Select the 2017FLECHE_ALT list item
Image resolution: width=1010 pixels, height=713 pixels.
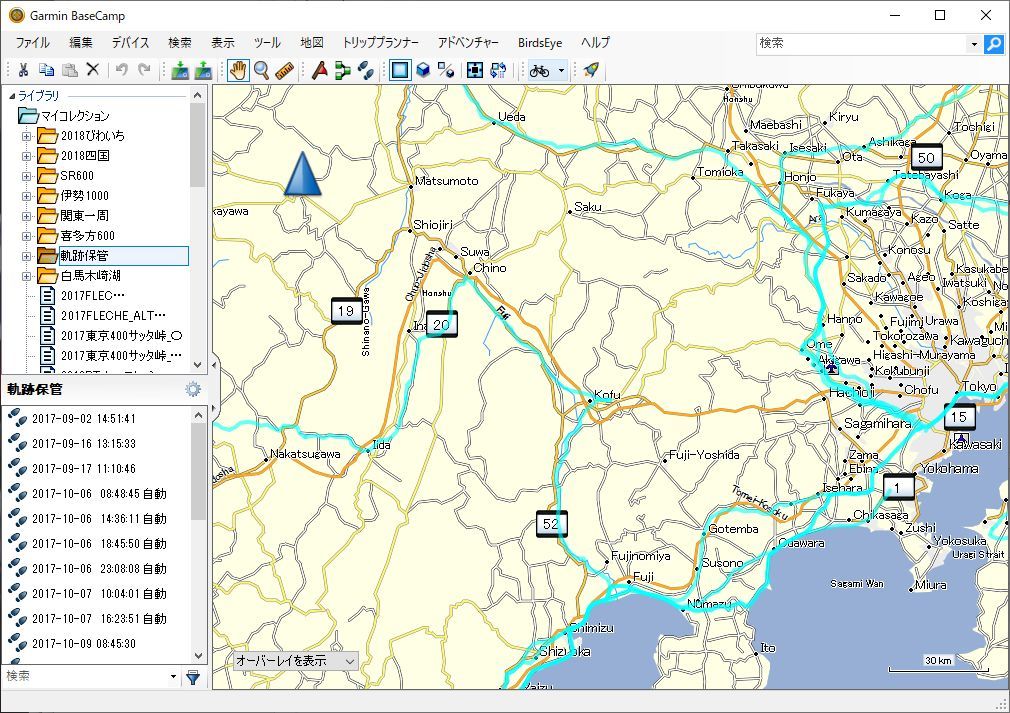point(113,316)
